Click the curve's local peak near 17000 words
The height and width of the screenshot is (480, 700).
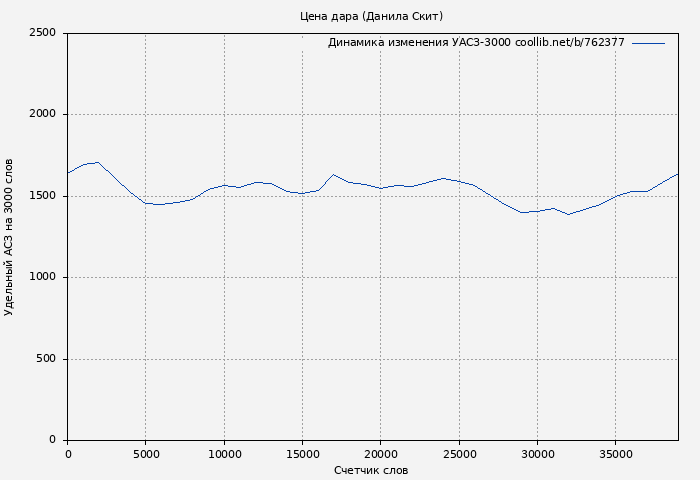coord(333,174)
